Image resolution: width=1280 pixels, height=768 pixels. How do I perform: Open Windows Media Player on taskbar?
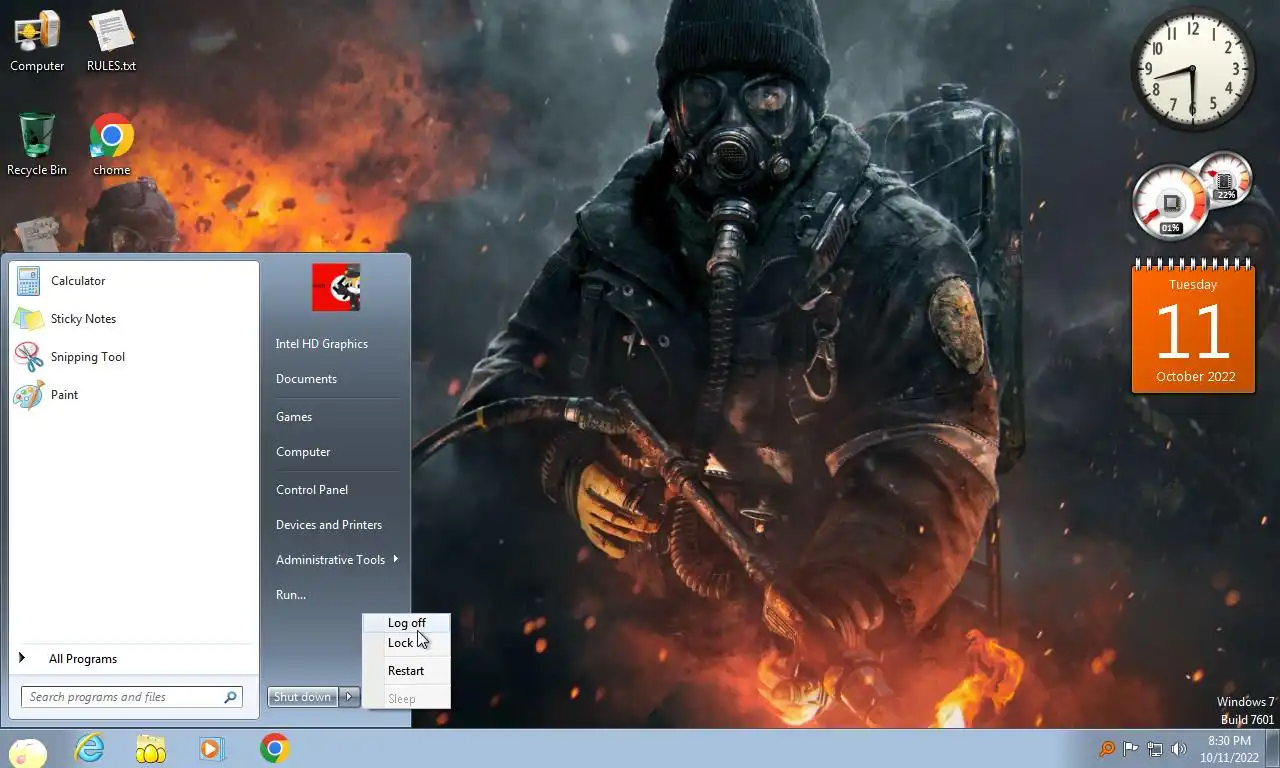pos(211,748)
